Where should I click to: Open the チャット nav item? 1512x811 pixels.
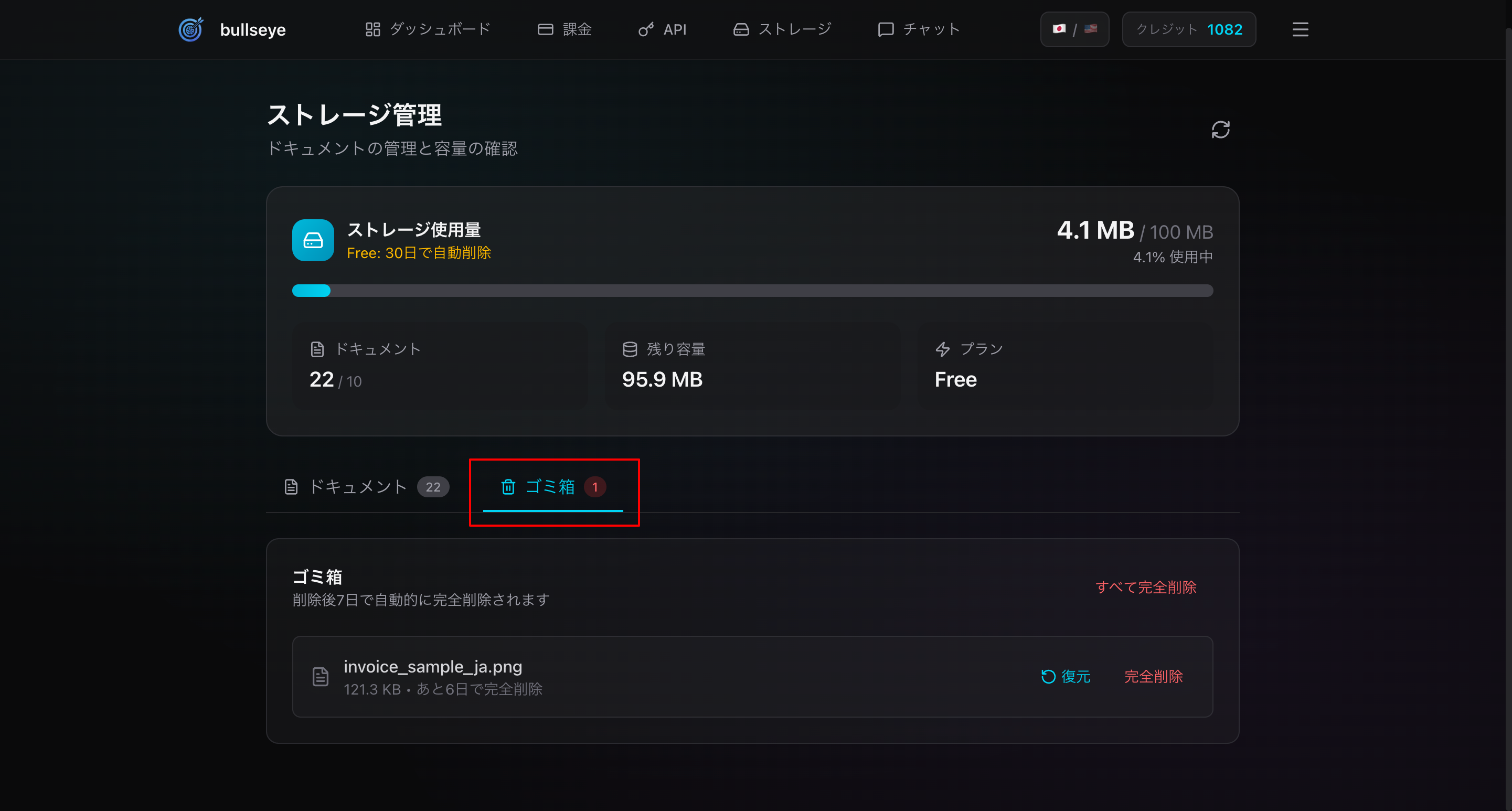pyautogui.click(x=919, y=29)
